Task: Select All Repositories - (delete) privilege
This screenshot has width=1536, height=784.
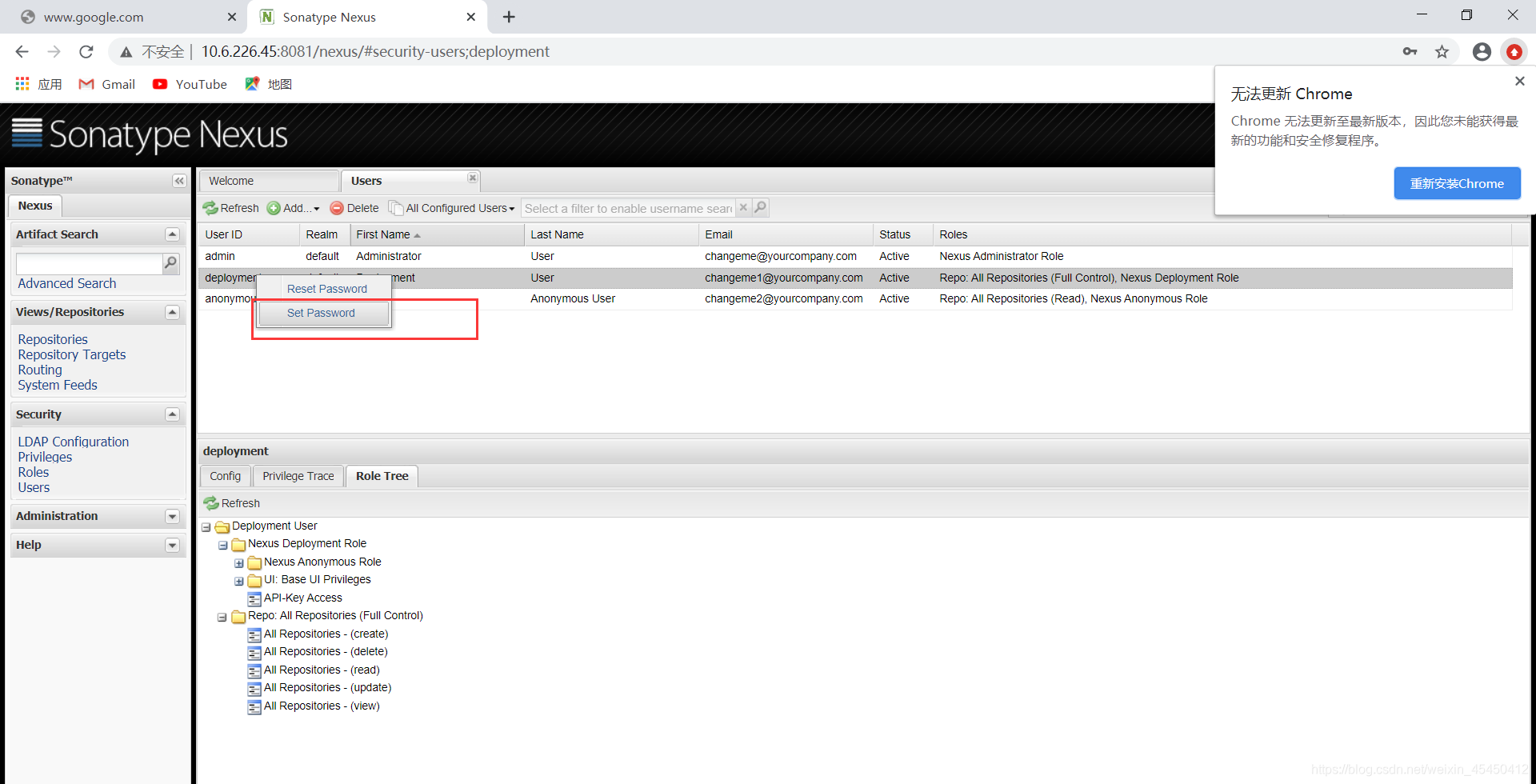Action: pyautogui.click(x=326, y=651)
